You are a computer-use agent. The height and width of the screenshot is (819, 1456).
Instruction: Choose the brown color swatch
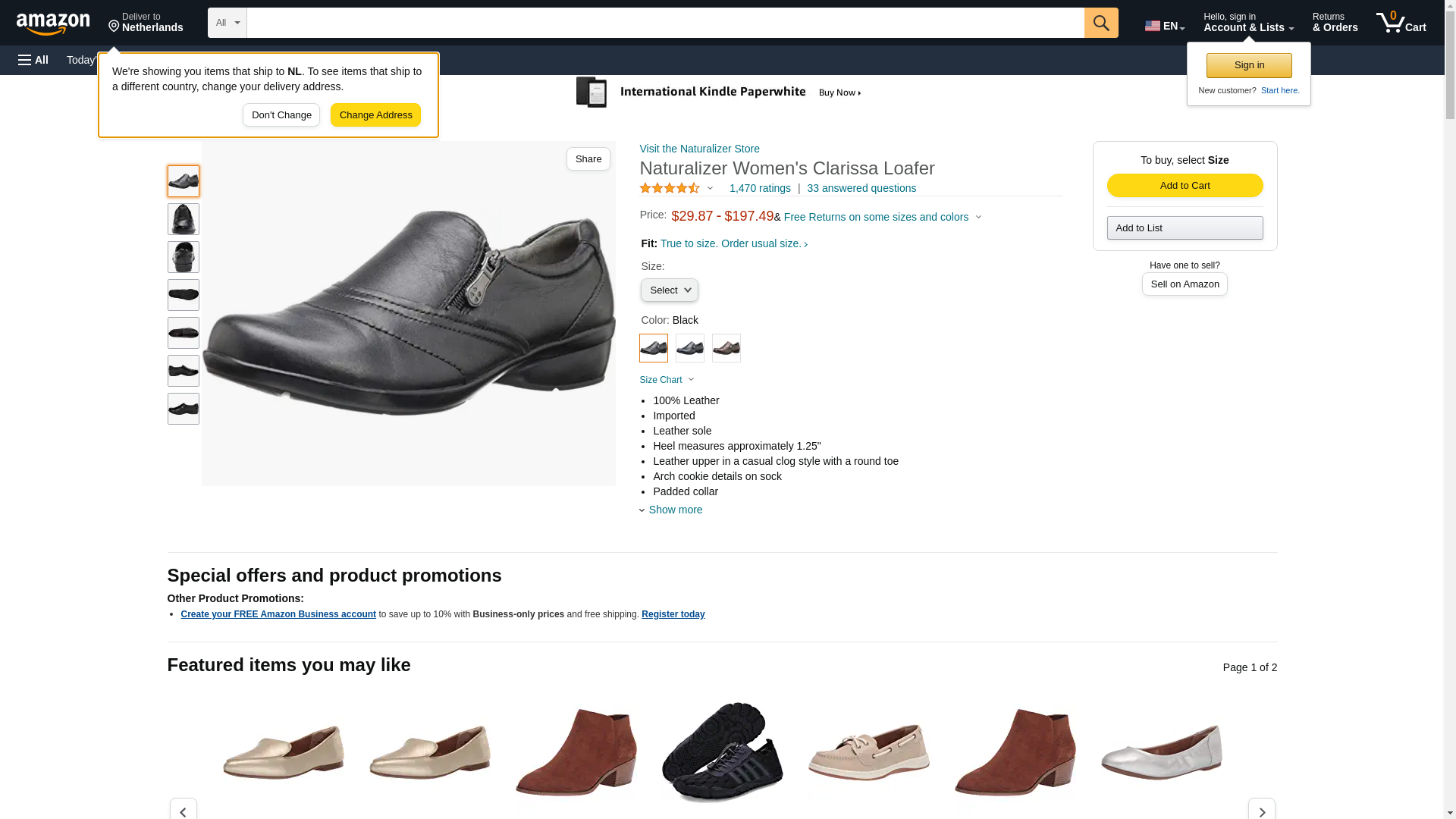coord(726,348)
